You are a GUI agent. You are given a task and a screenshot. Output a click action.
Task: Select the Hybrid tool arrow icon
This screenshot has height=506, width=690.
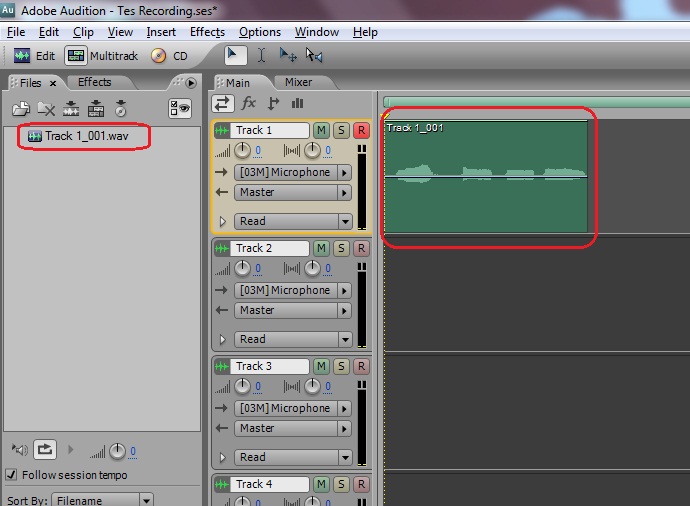pos(235,55)
